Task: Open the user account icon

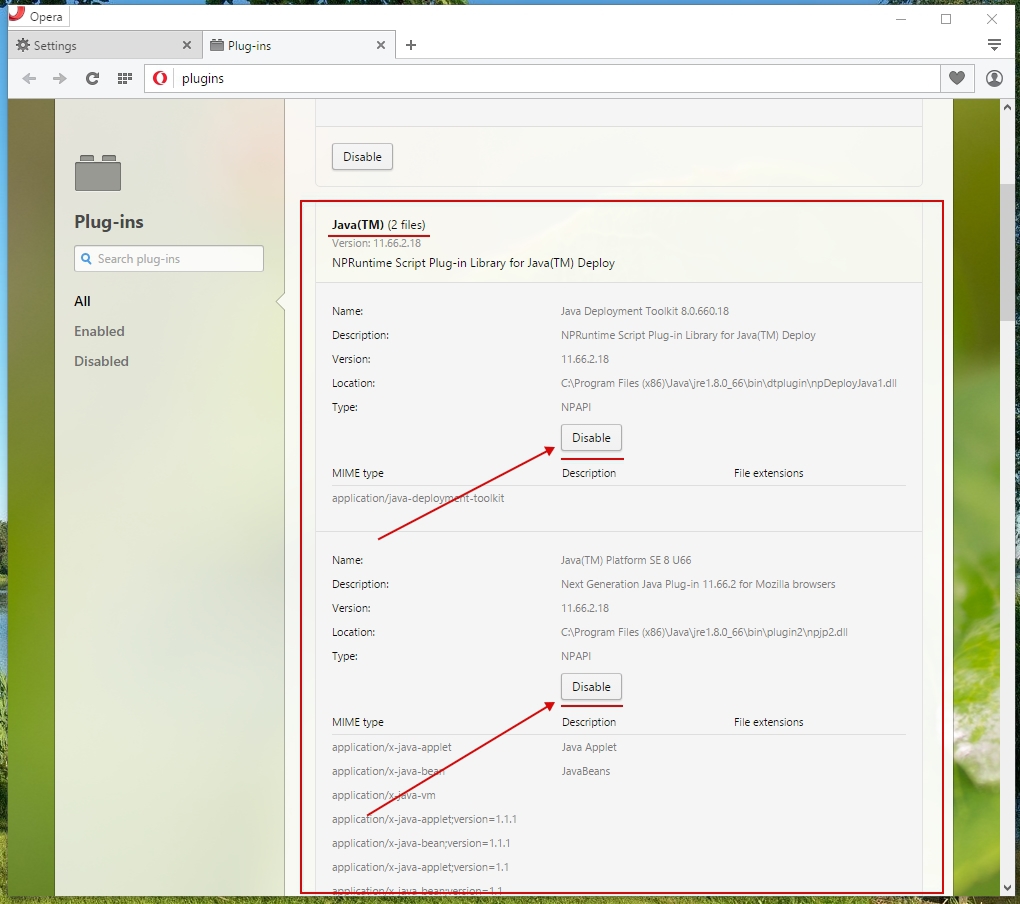Action: click(x=994, y=79)
